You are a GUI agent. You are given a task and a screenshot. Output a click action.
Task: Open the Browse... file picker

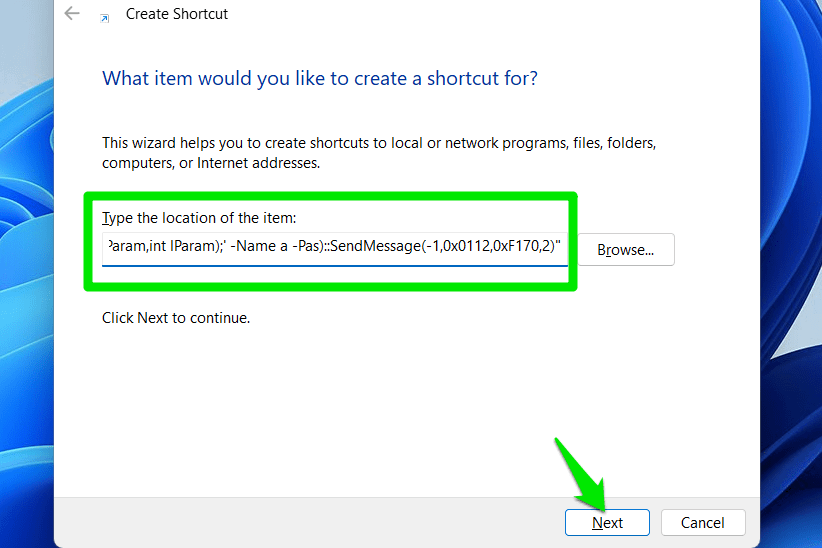pos(625,250)
